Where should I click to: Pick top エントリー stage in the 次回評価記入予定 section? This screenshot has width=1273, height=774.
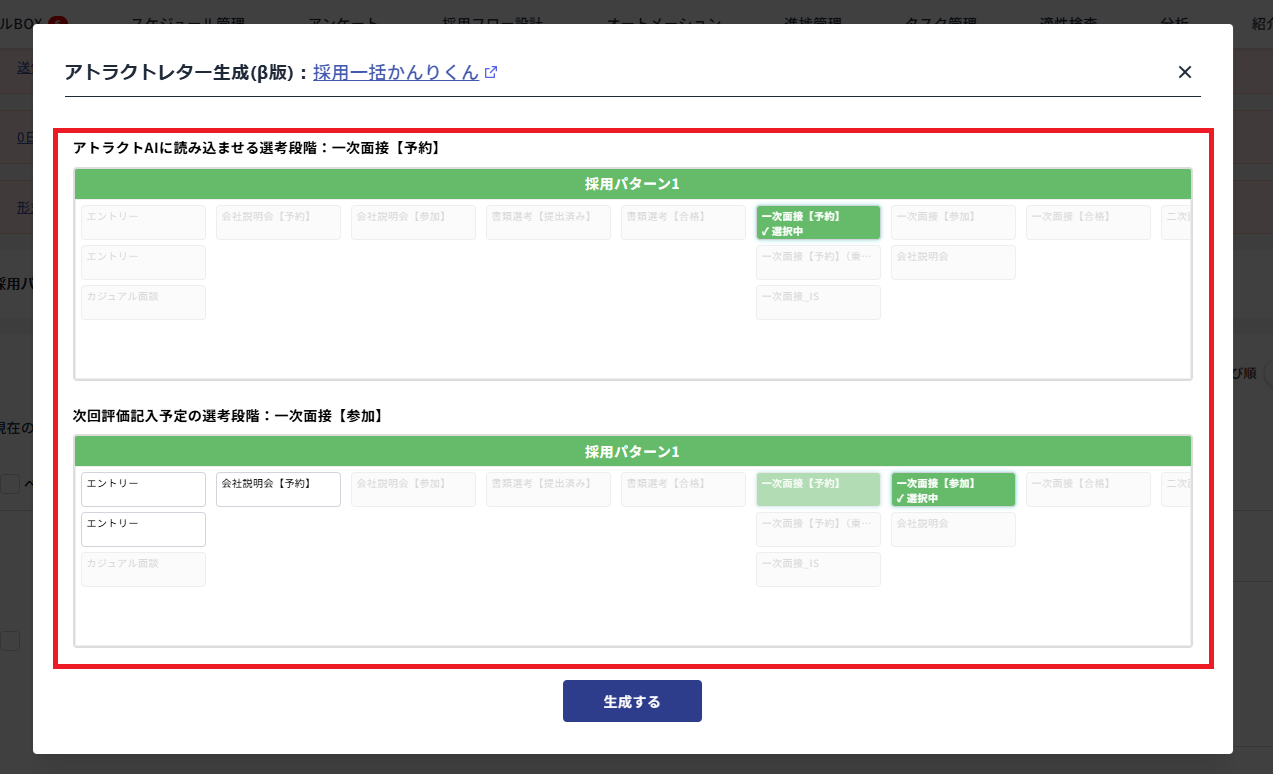pos(143,490)
